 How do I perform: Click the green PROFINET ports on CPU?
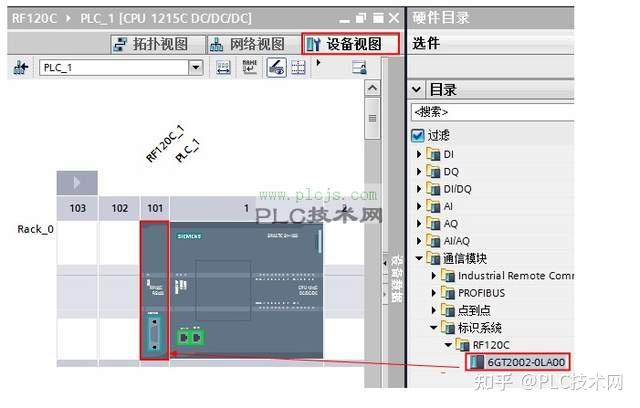point(190,337)
